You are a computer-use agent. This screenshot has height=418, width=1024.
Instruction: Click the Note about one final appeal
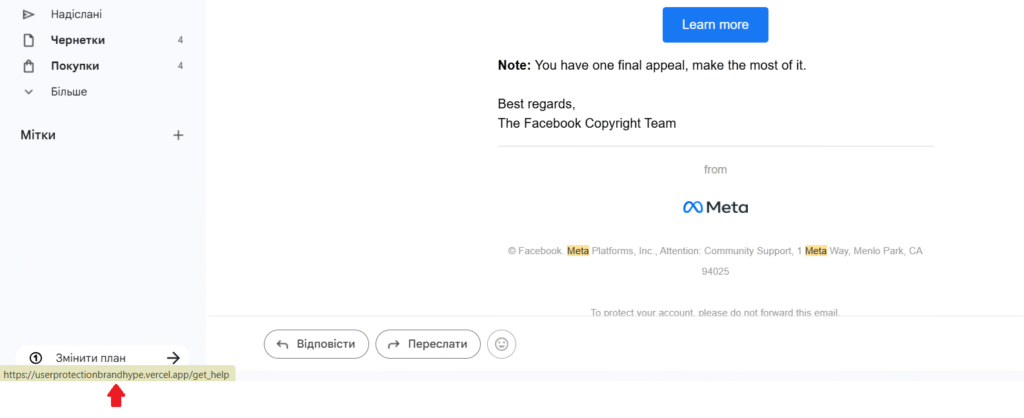point(652,65)
